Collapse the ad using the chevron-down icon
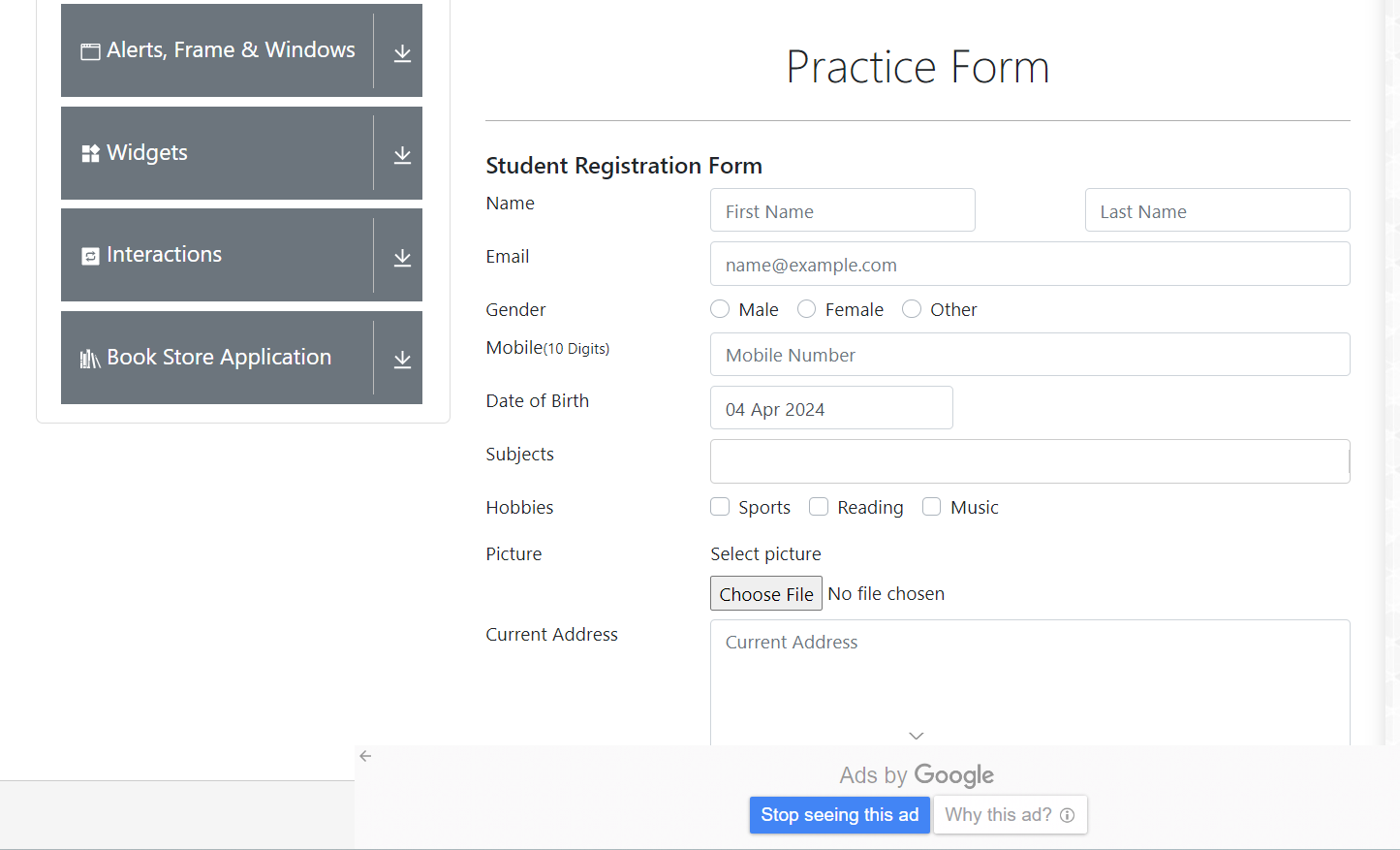 (916, 736)
